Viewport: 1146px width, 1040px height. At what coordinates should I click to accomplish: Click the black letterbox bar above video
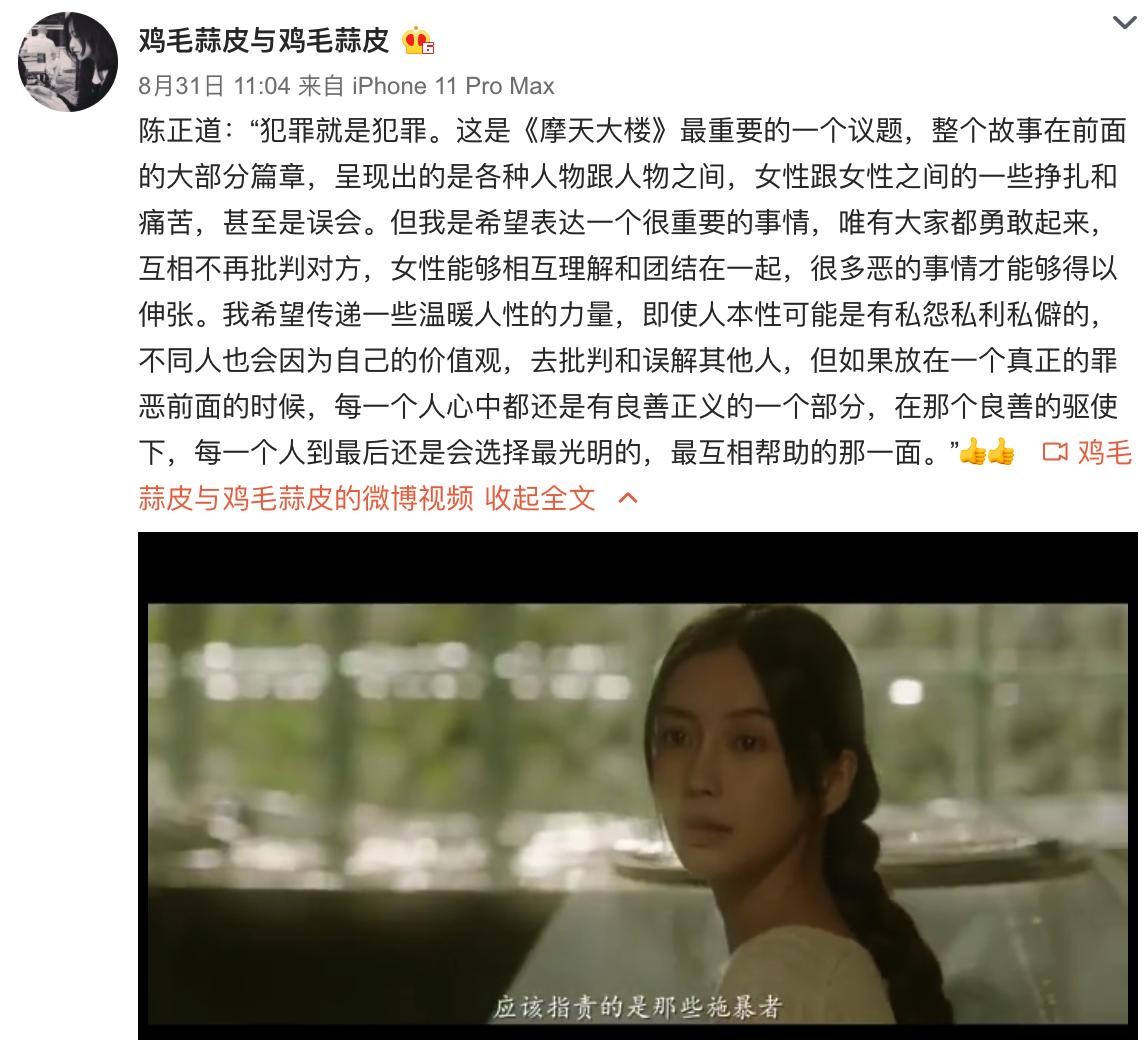[637, 567]
